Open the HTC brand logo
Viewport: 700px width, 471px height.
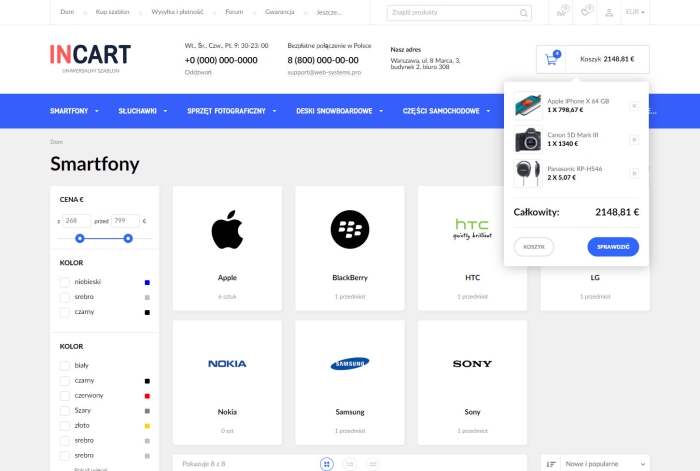472,229
